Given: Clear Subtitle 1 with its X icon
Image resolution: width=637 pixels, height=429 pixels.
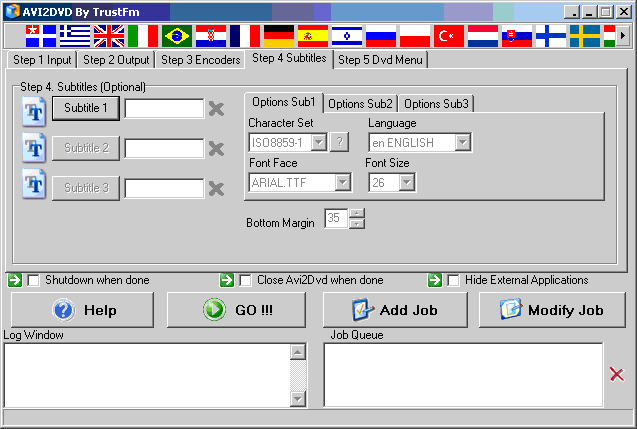Looking at the screenshot, I should (x=216, y=109).
